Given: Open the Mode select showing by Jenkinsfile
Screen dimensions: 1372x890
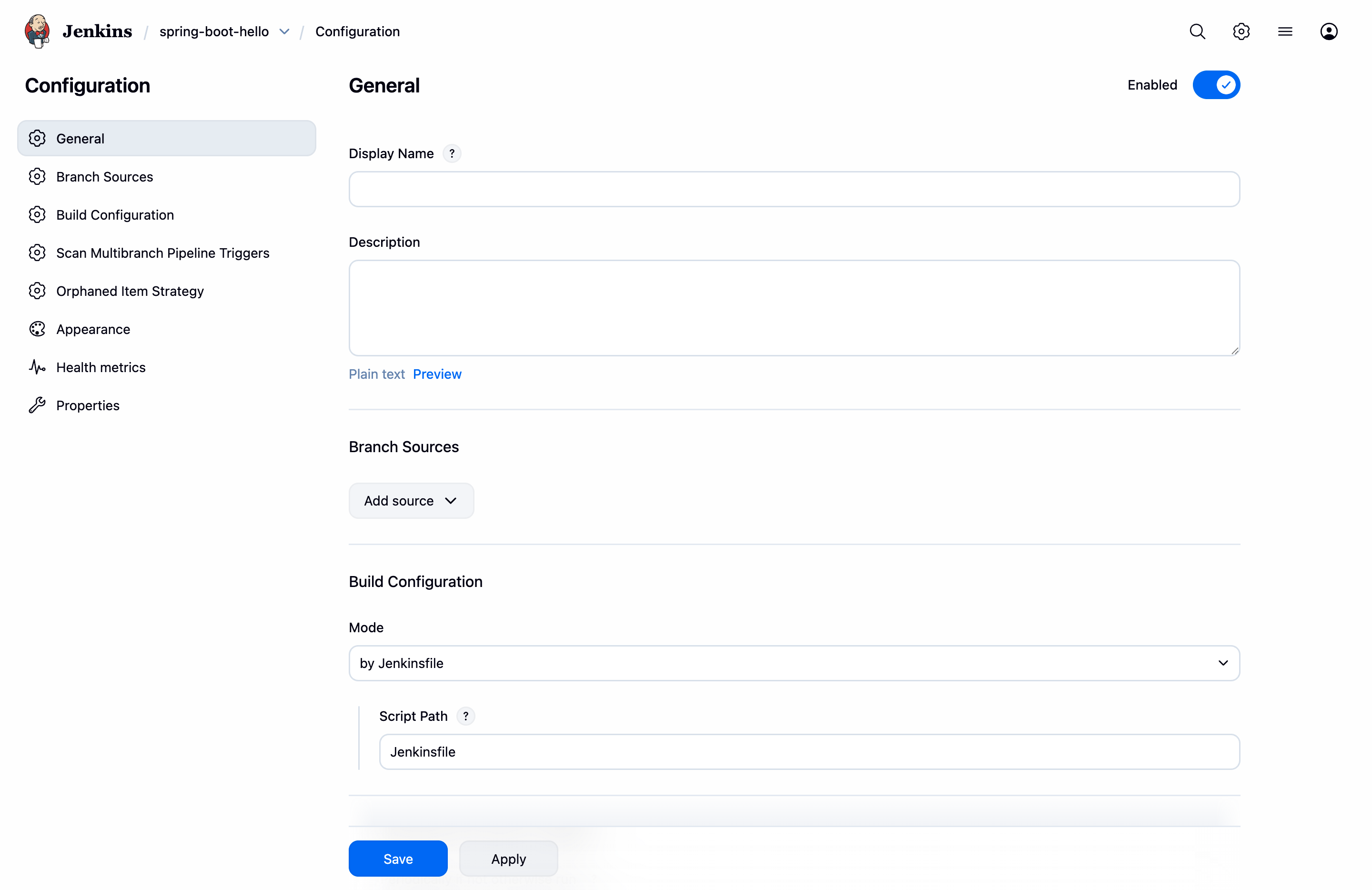Looking at the screenshot, I should 794,663.
